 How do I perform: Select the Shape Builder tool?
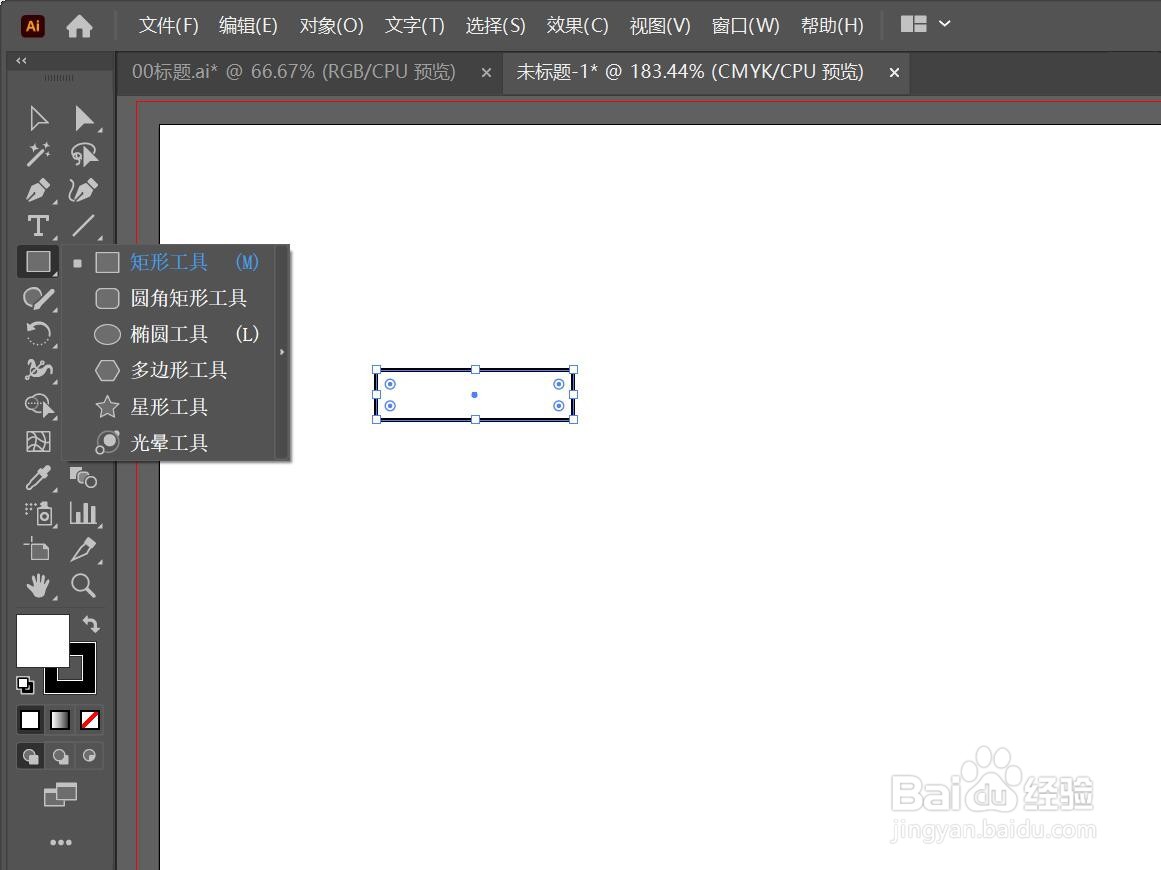click(39, 405)
